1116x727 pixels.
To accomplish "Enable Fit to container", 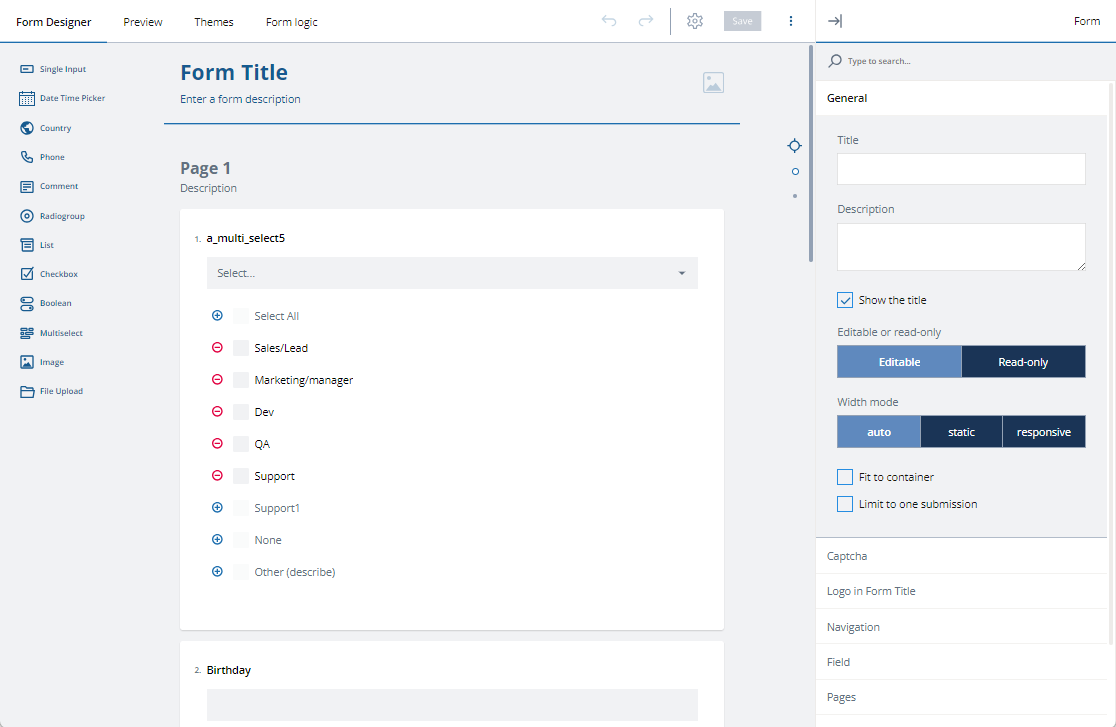I will tap(845, 477).
